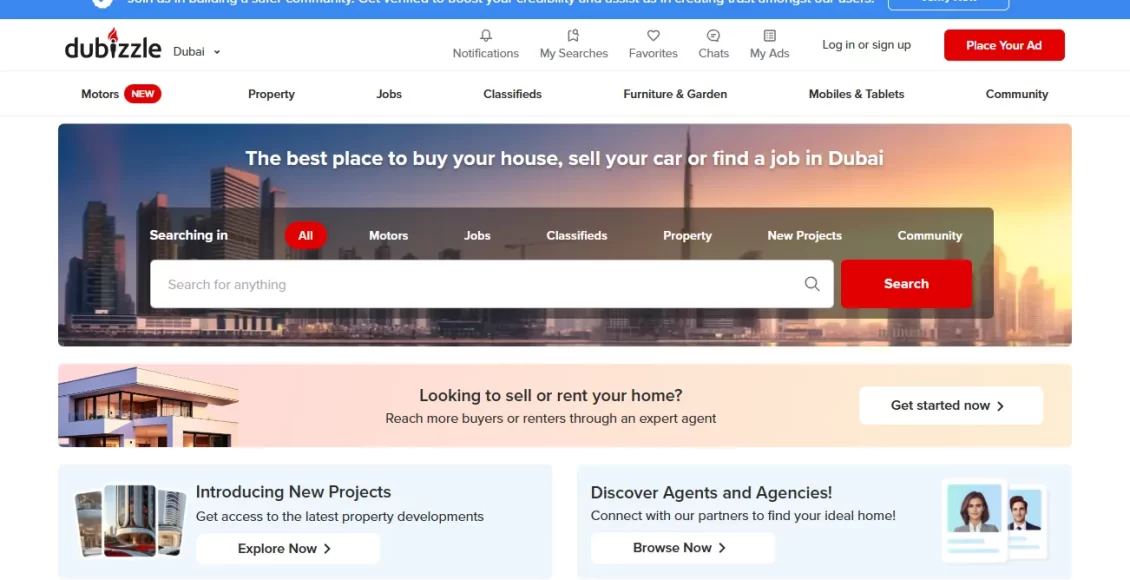Open Property in the category menu
1130x580 pixels.
(x=271, y=94)
